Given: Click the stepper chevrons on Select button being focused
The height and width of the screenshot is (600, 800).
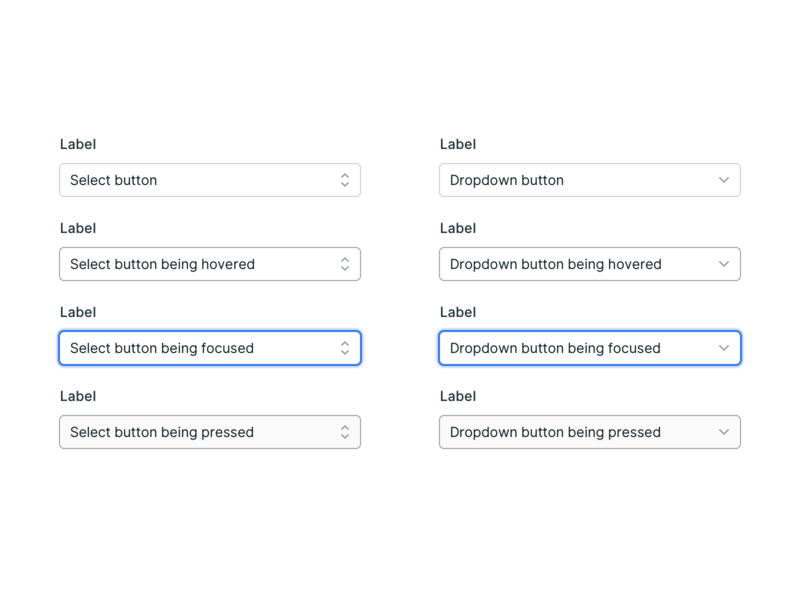Looking at the screenshot, I should 347,348.
